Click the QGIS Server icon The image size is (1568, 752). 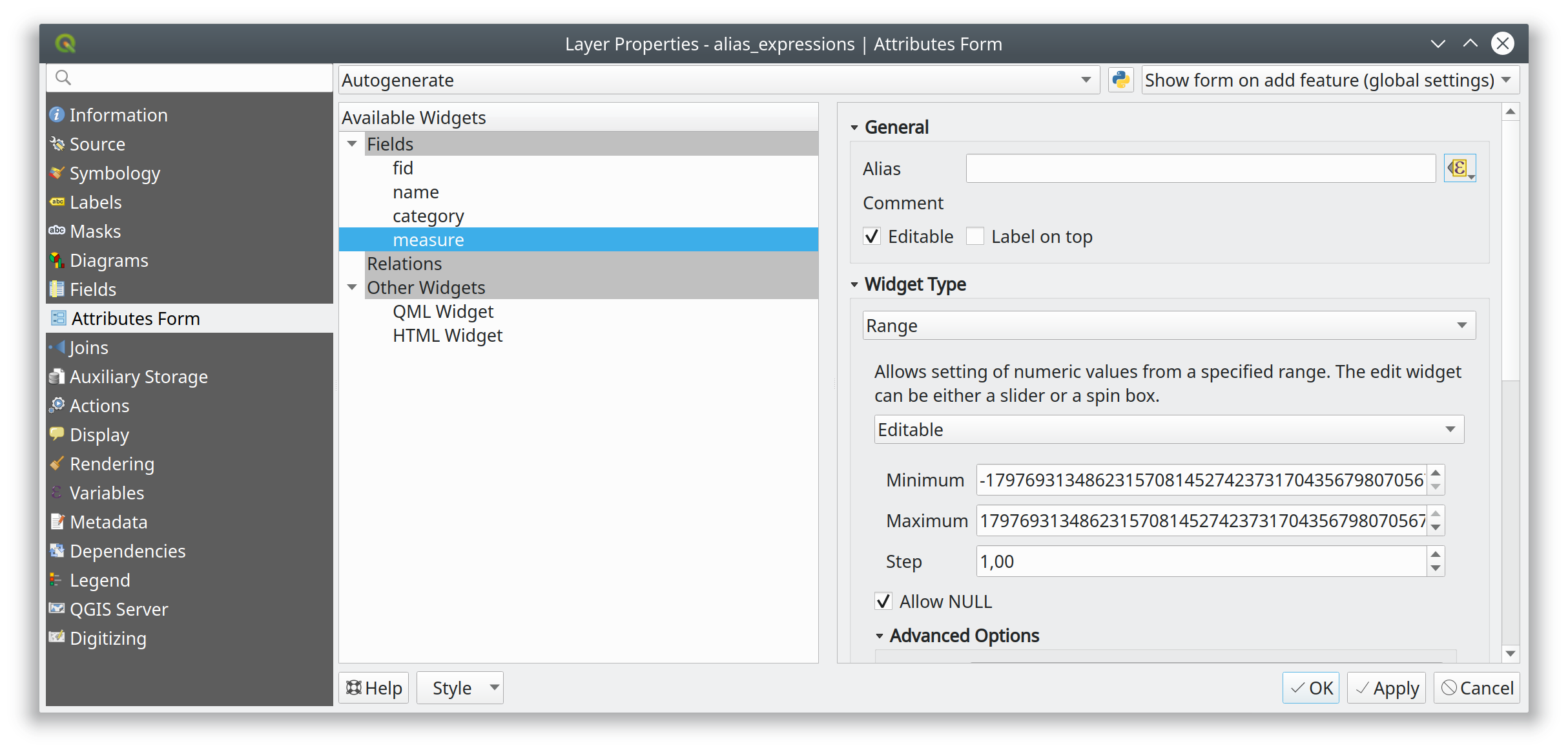(x=57, y=609)
